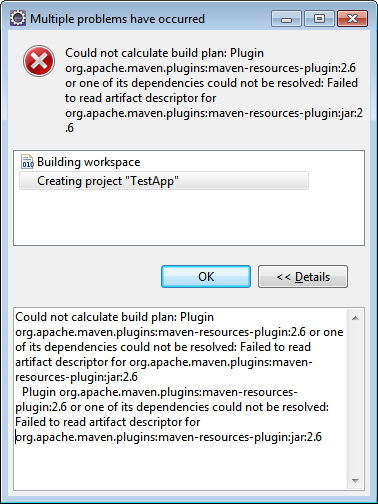Click the last line ending jar:2.6 in details
The height and width of the screenshot is (504, 378).
(168, 437)
